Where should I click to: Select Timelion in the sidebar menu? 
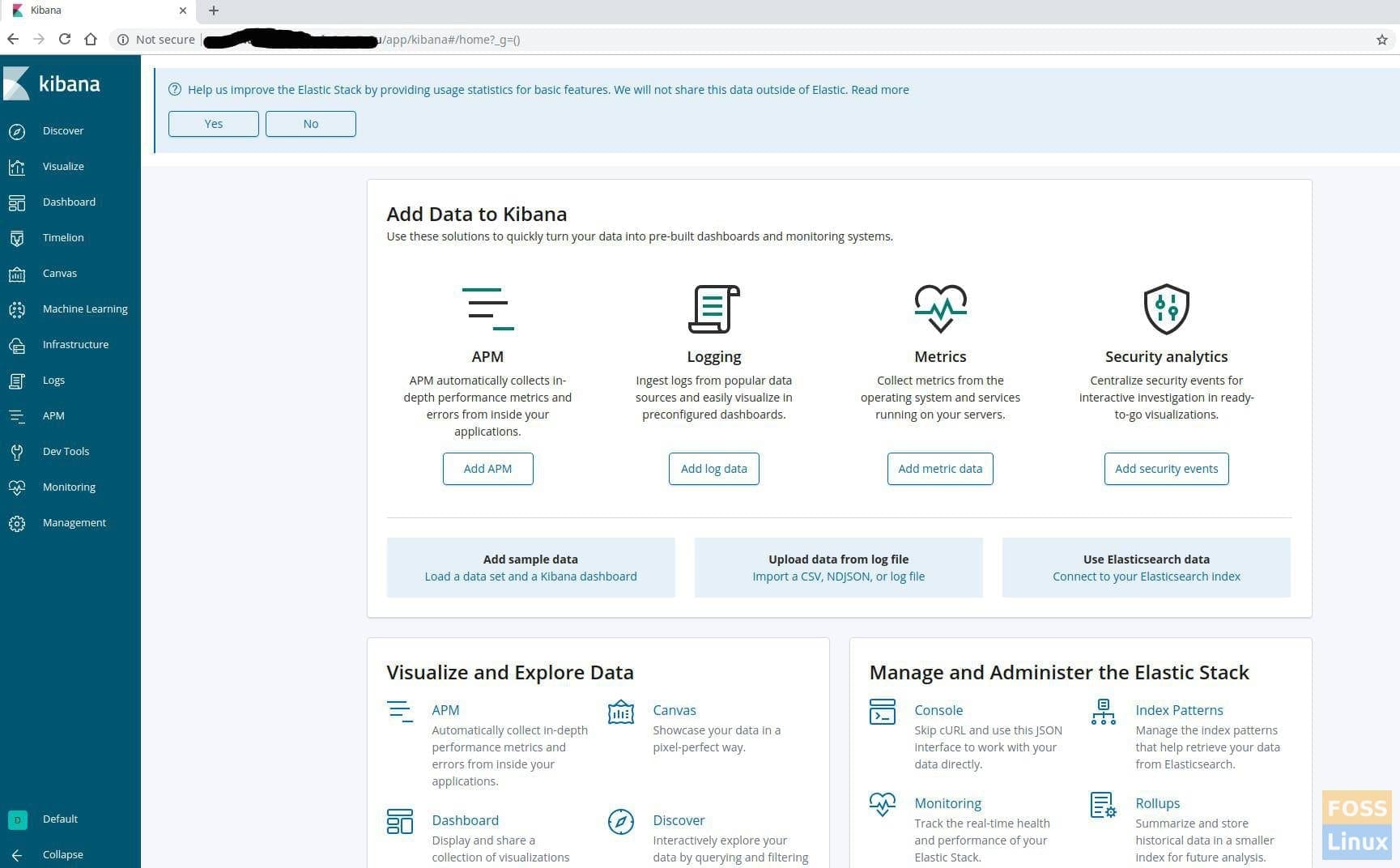(x=63, y=238)
